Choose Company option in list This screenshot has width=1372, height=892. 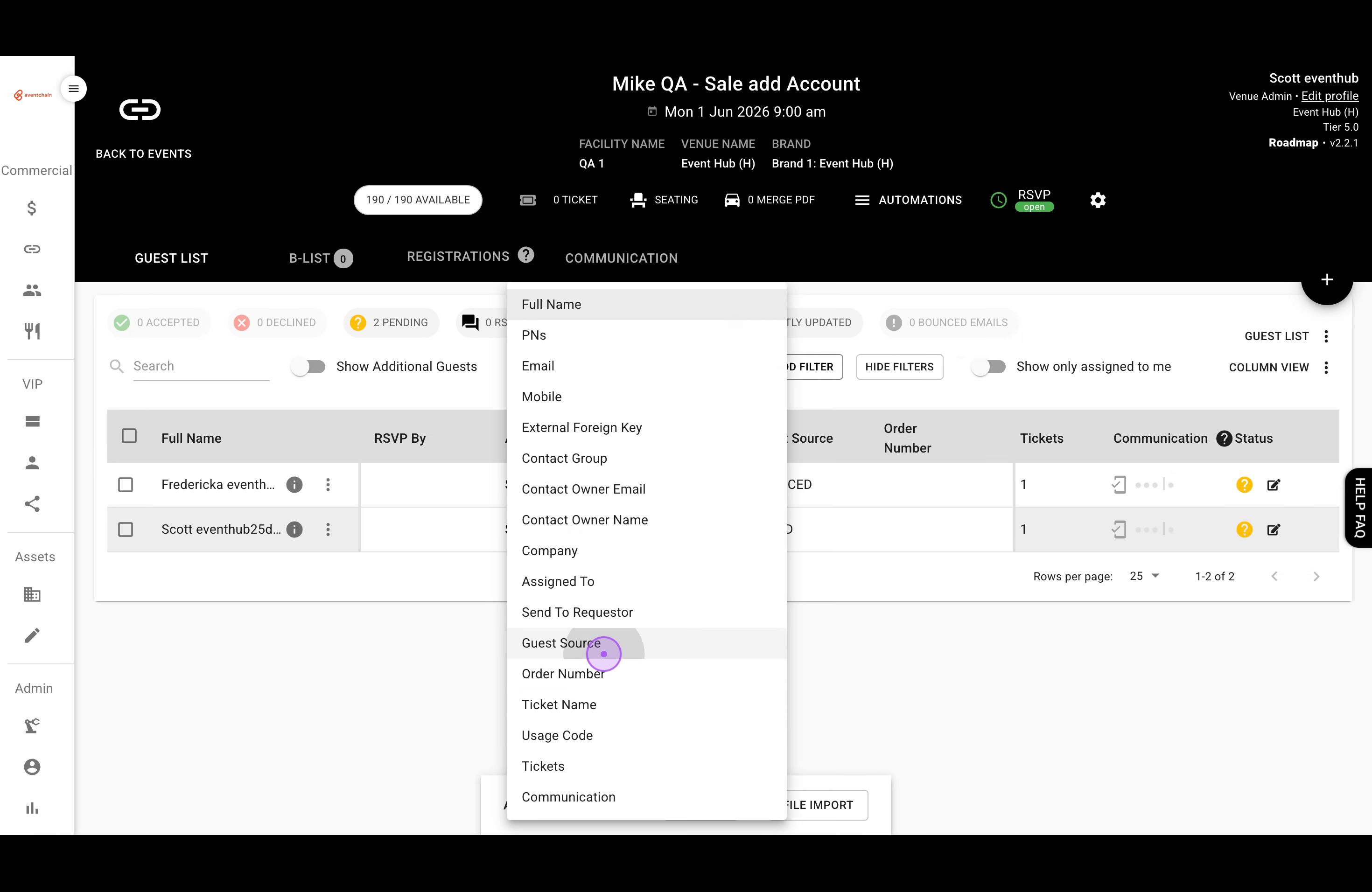tap(647, 551)
